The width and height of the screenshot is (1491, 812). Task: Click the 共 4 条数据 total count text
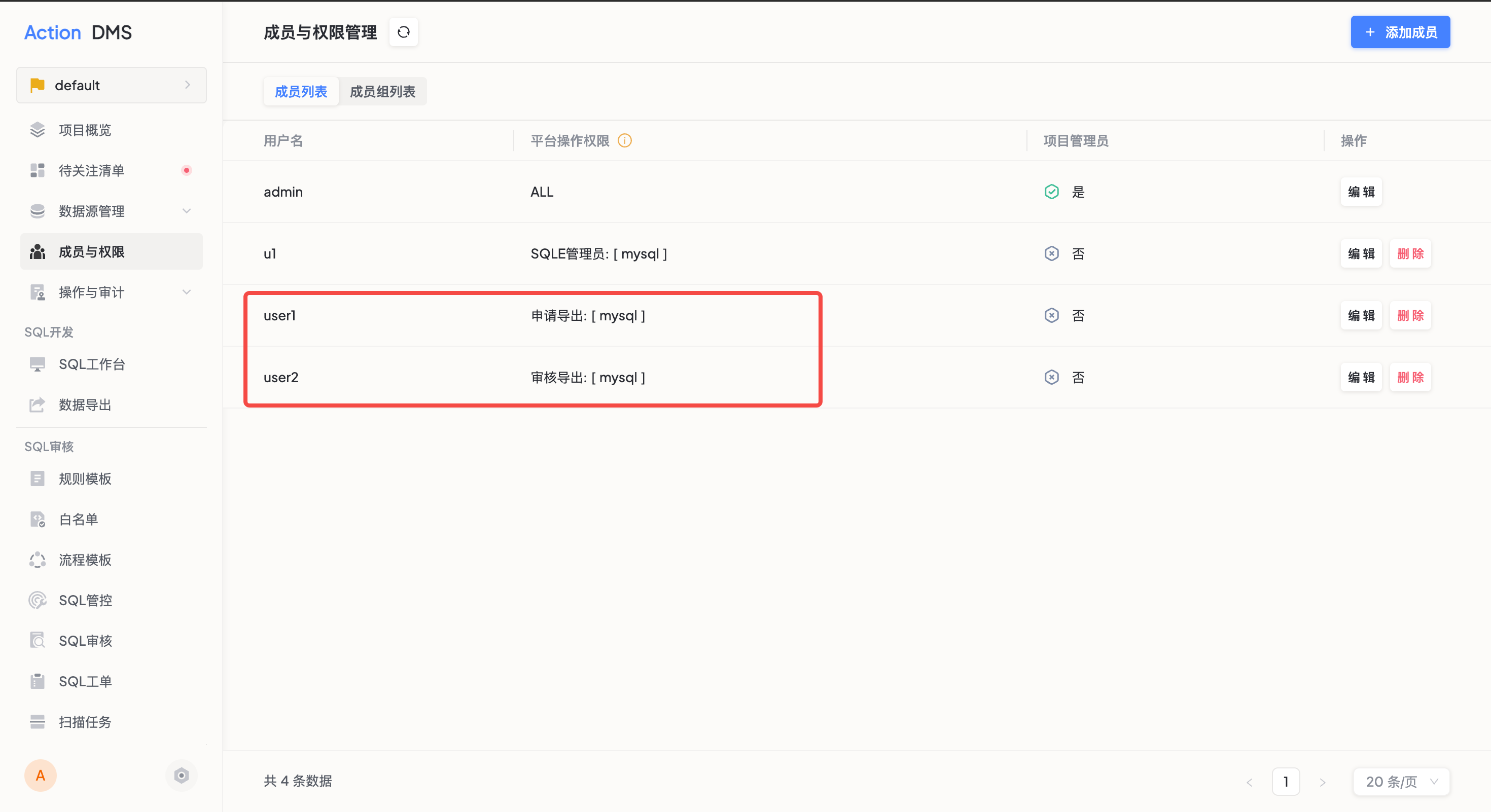click(298, 782)
